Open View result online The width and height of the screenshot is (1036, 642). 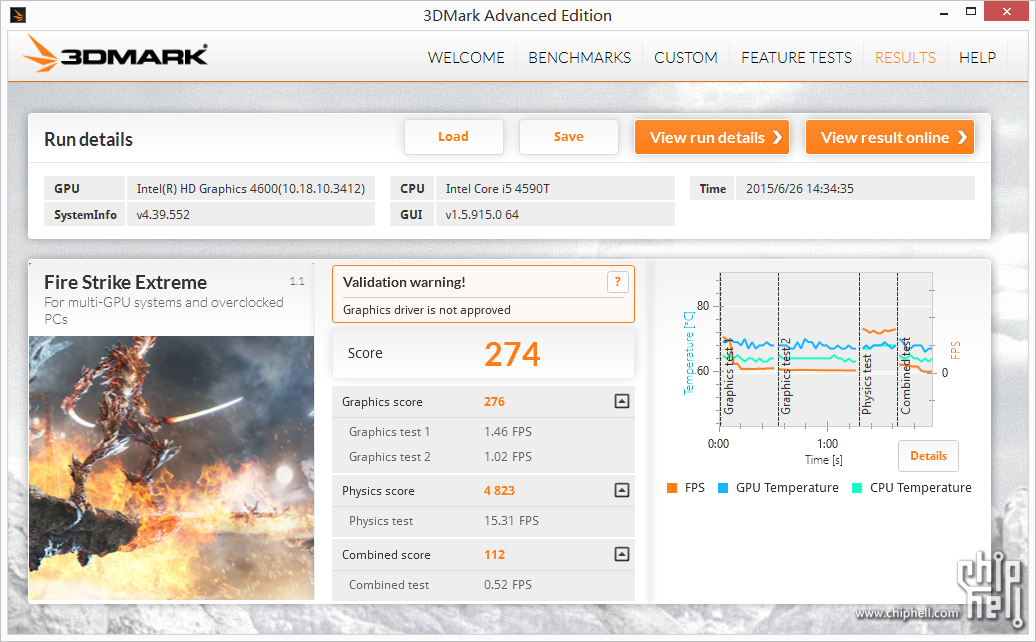pyautogui.click(x=890, y=137)
